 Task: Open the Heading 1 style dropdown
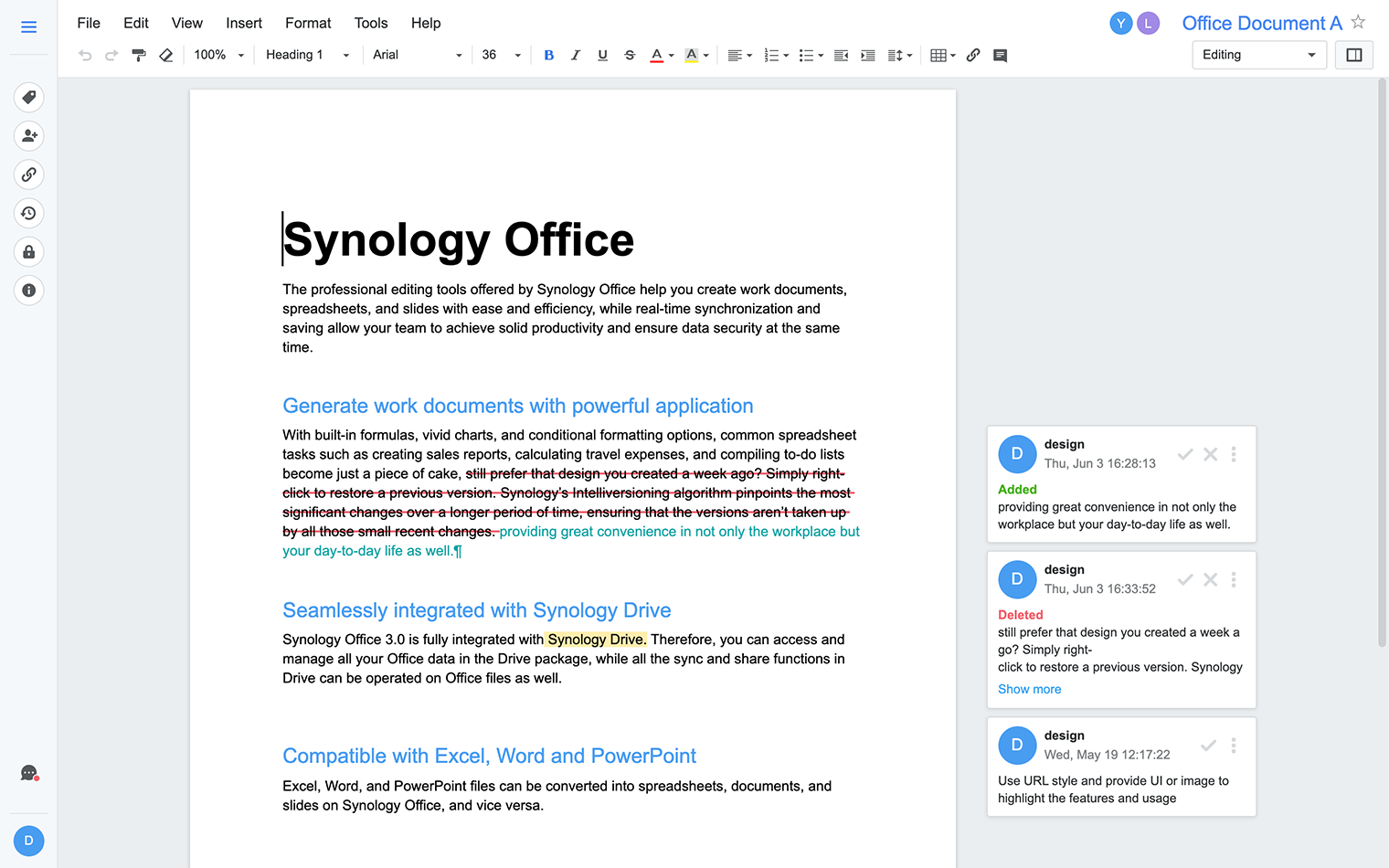click(x=309, y=56)
